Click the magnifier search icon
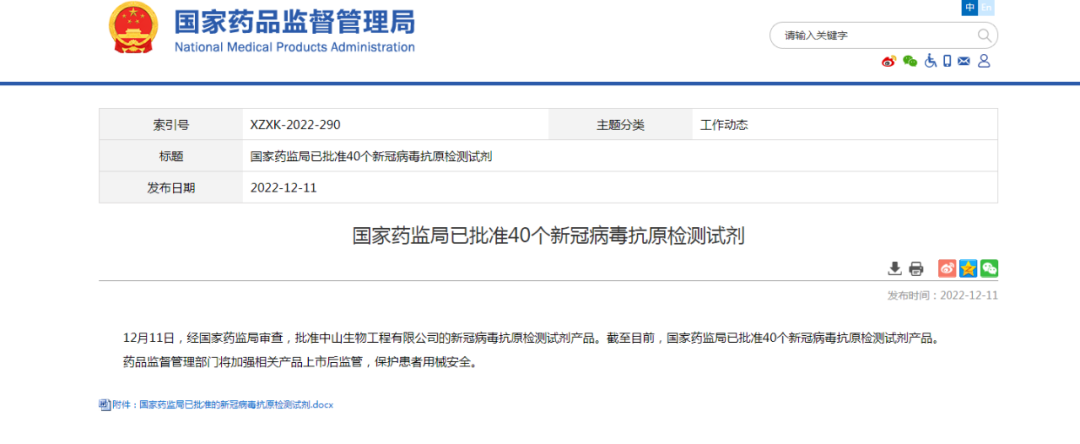1080x444 pixels. point(984,35)
